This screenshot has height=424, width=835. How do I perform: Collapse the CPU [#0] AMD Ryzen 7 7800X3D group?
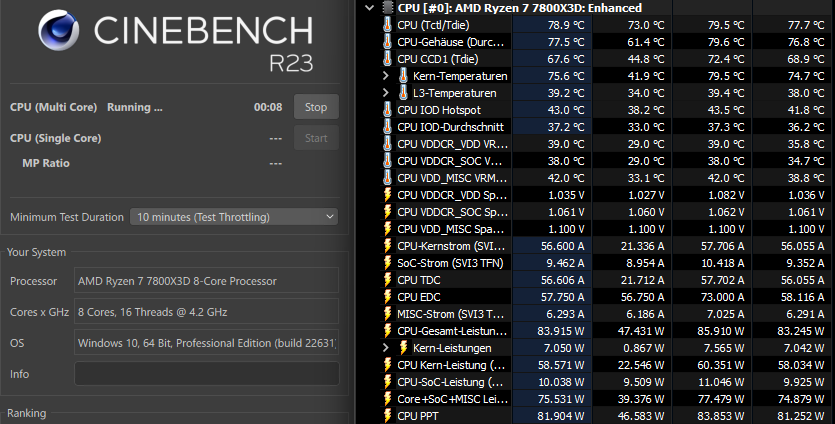(369, 8)
